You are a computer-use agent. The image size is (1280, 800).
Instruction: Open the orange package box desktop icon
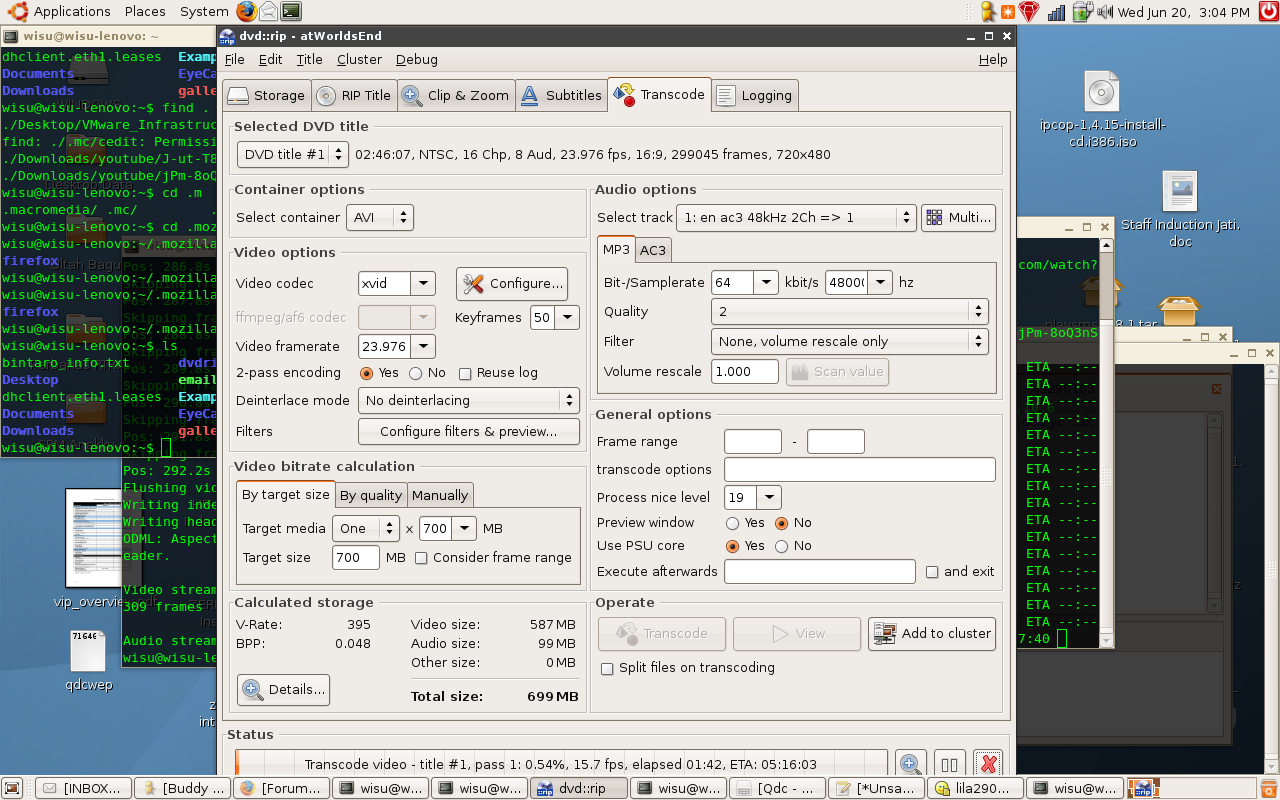pos(1180,311)
